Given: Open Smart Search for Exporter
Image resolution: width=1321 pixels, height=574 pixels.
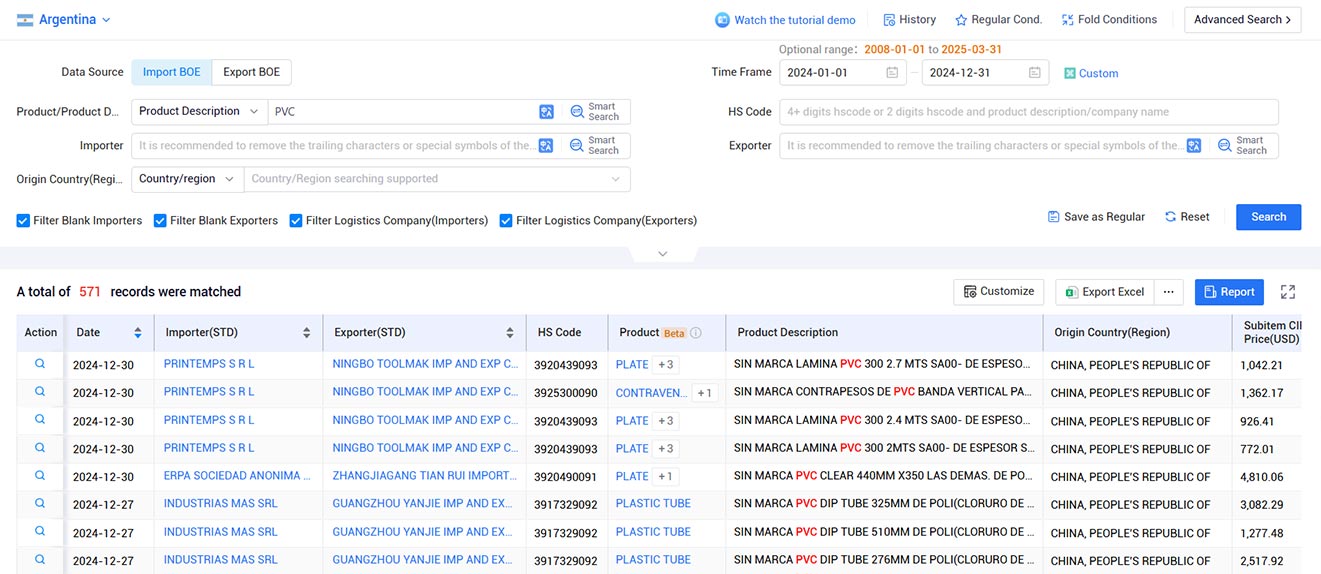Looking at the screenshot, I should click(x=1243, y=146).
